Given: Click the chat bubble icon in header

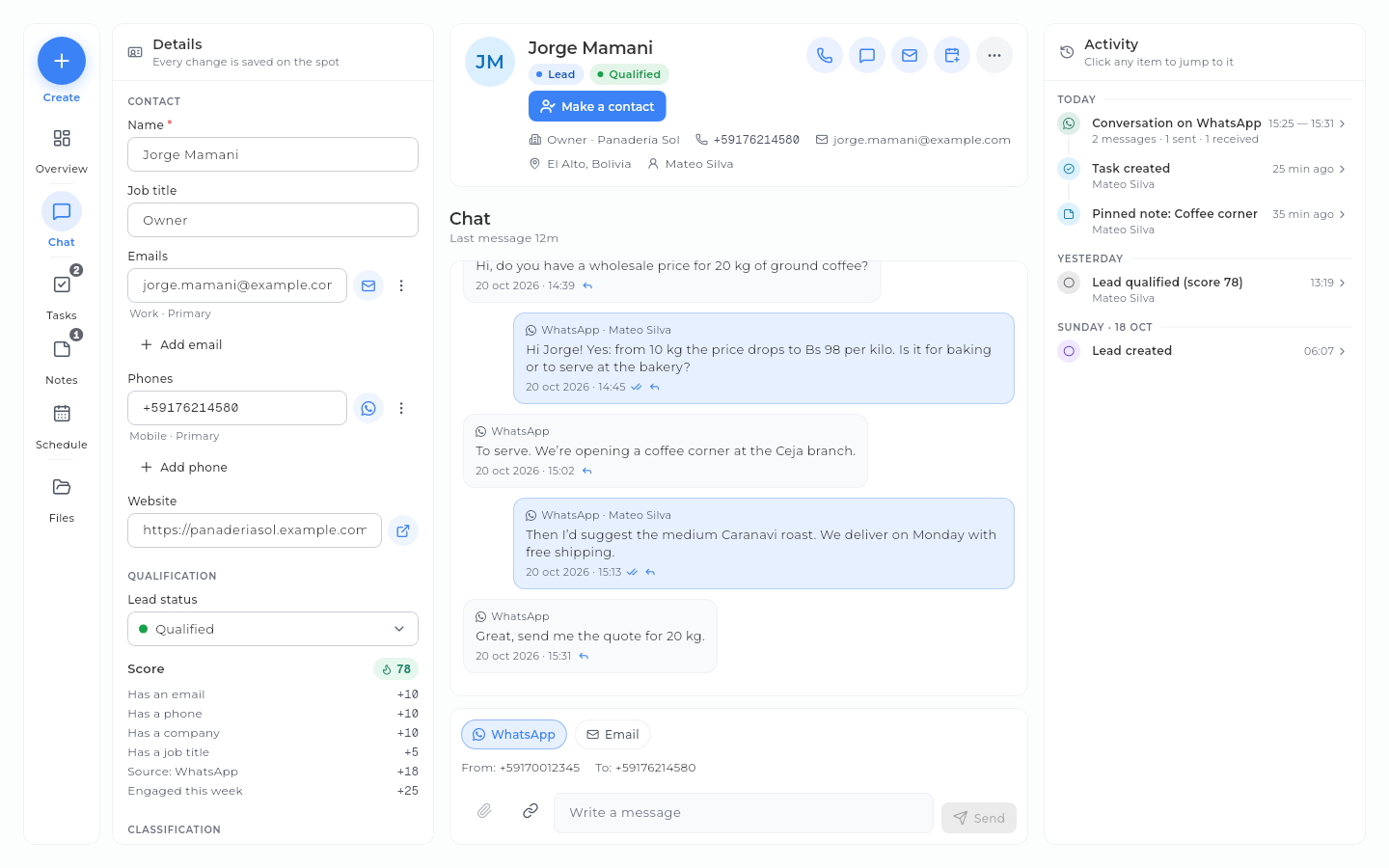Looking at the screenshot, I should coord(867,55).
